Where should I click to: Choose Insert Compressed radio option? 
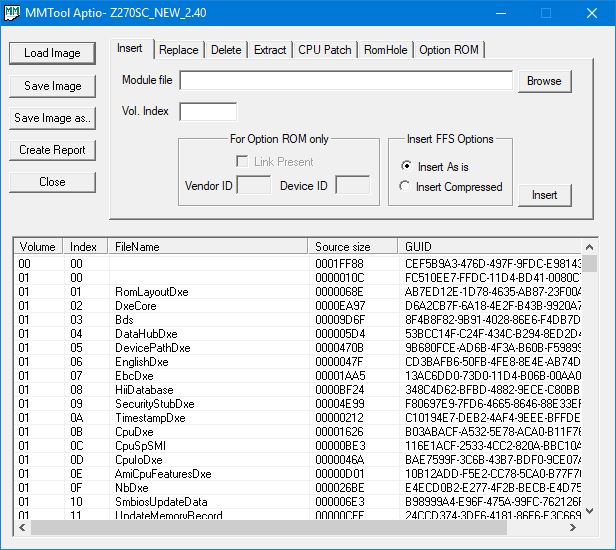point(405,186)
